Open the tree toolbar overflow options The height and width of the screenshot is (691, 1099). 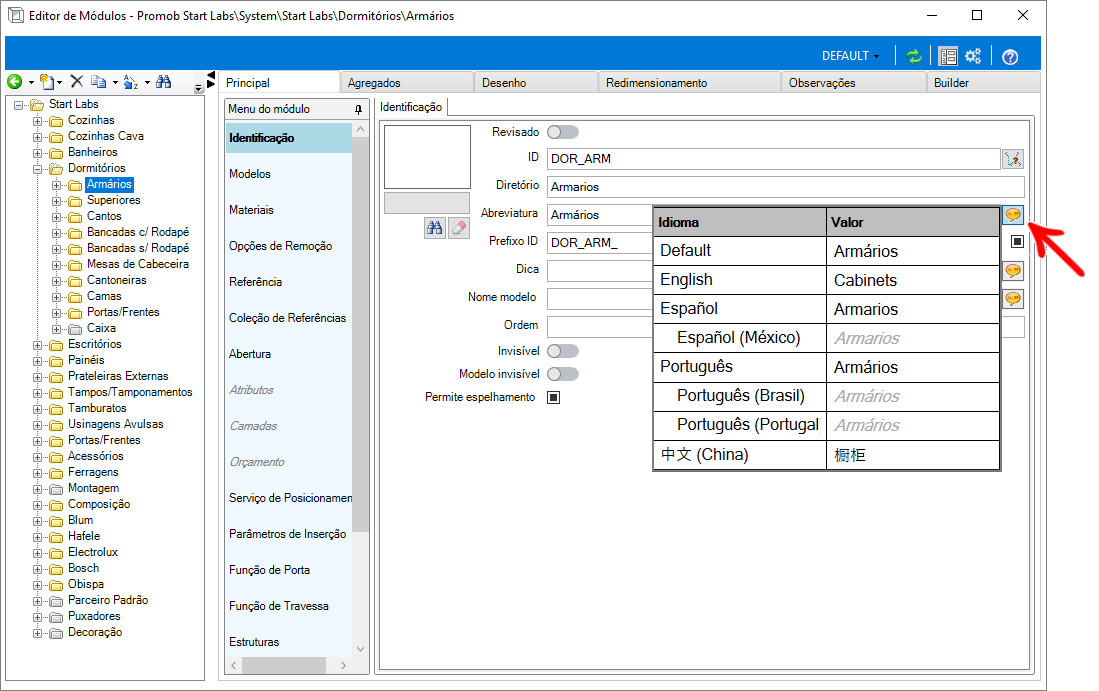point(198,88)
